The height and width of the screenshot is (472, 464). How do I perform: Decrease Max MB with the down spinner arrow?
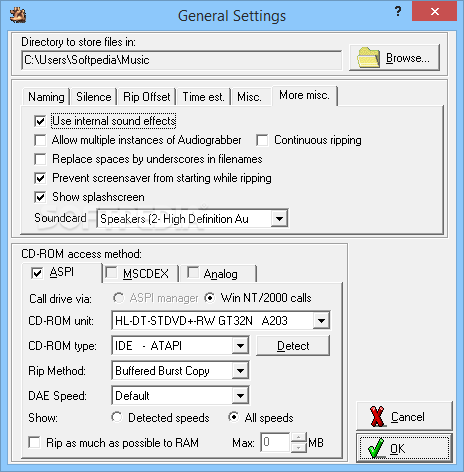298,447
